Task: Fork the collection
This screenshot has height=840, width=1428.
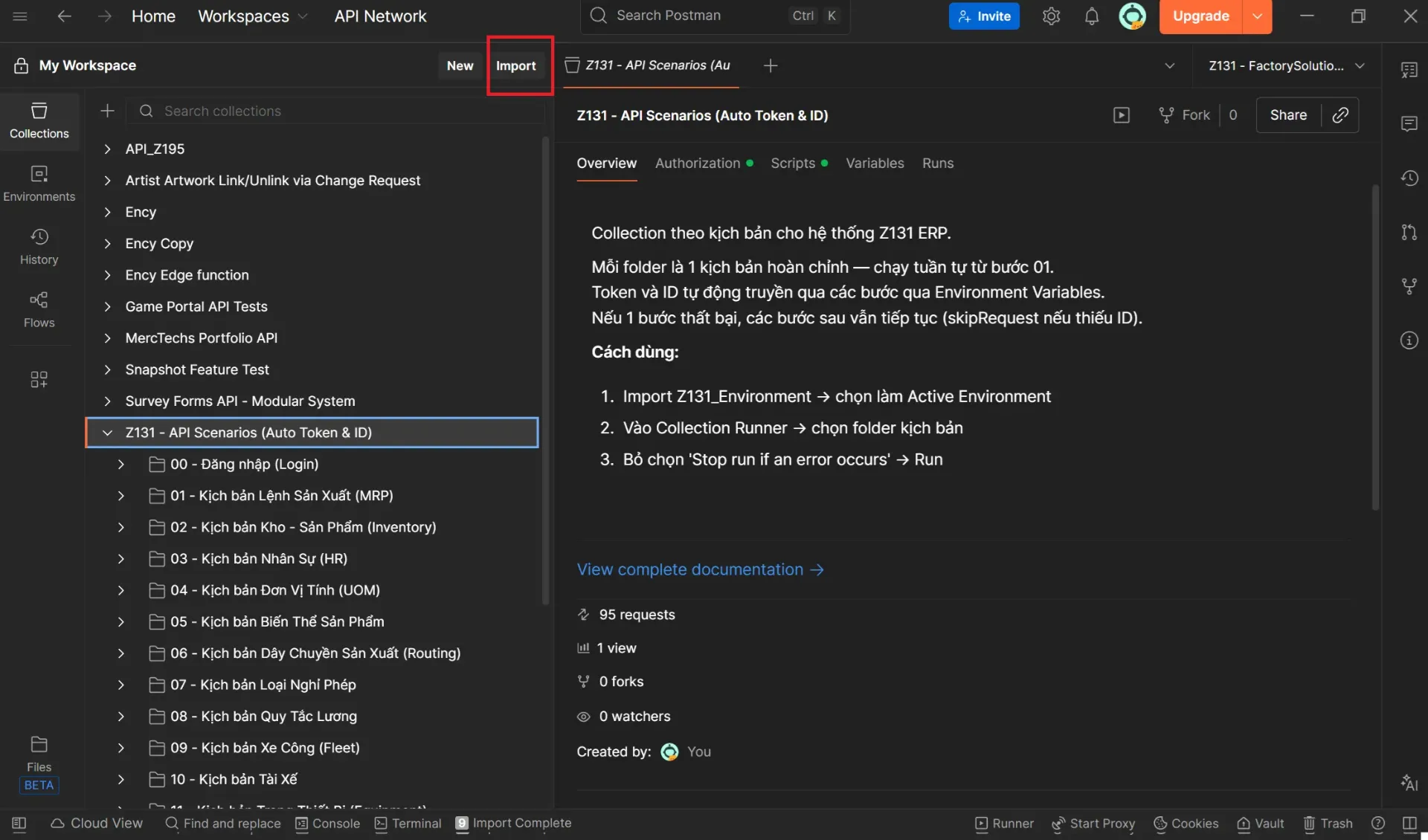Action: [x=1184, y=115]
